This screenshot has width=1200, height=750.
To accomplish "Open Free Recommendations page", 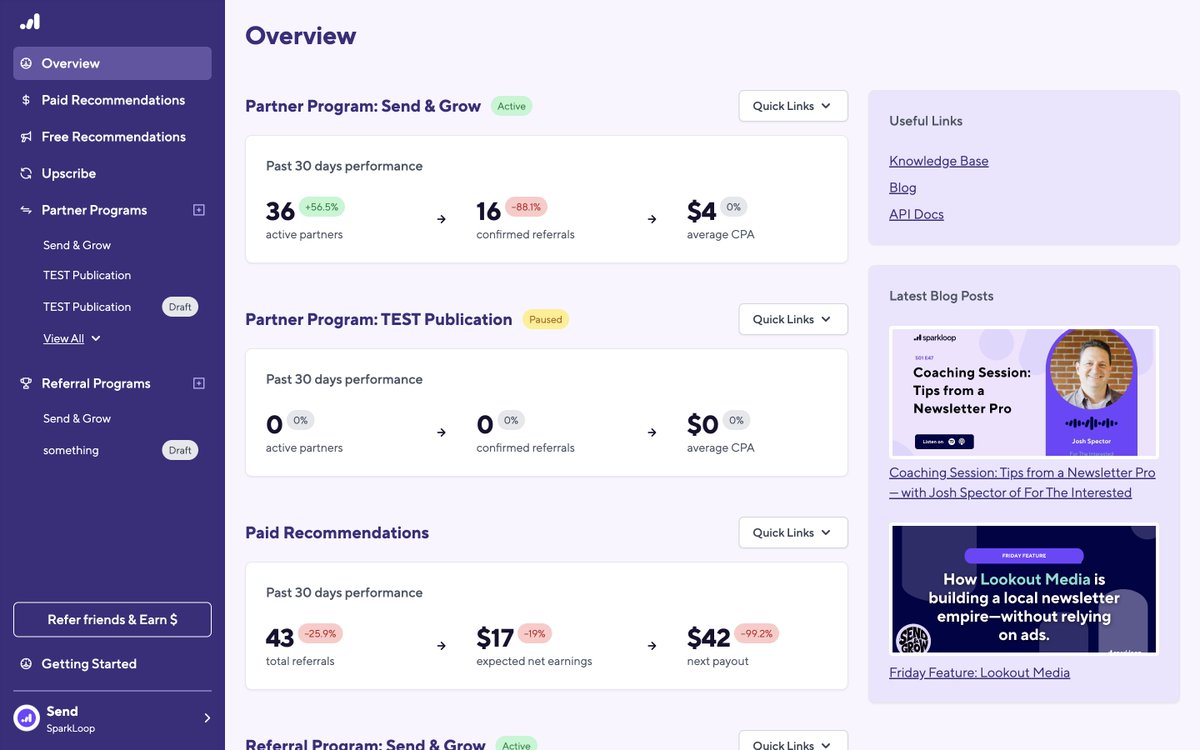I will tap(112, 137).
